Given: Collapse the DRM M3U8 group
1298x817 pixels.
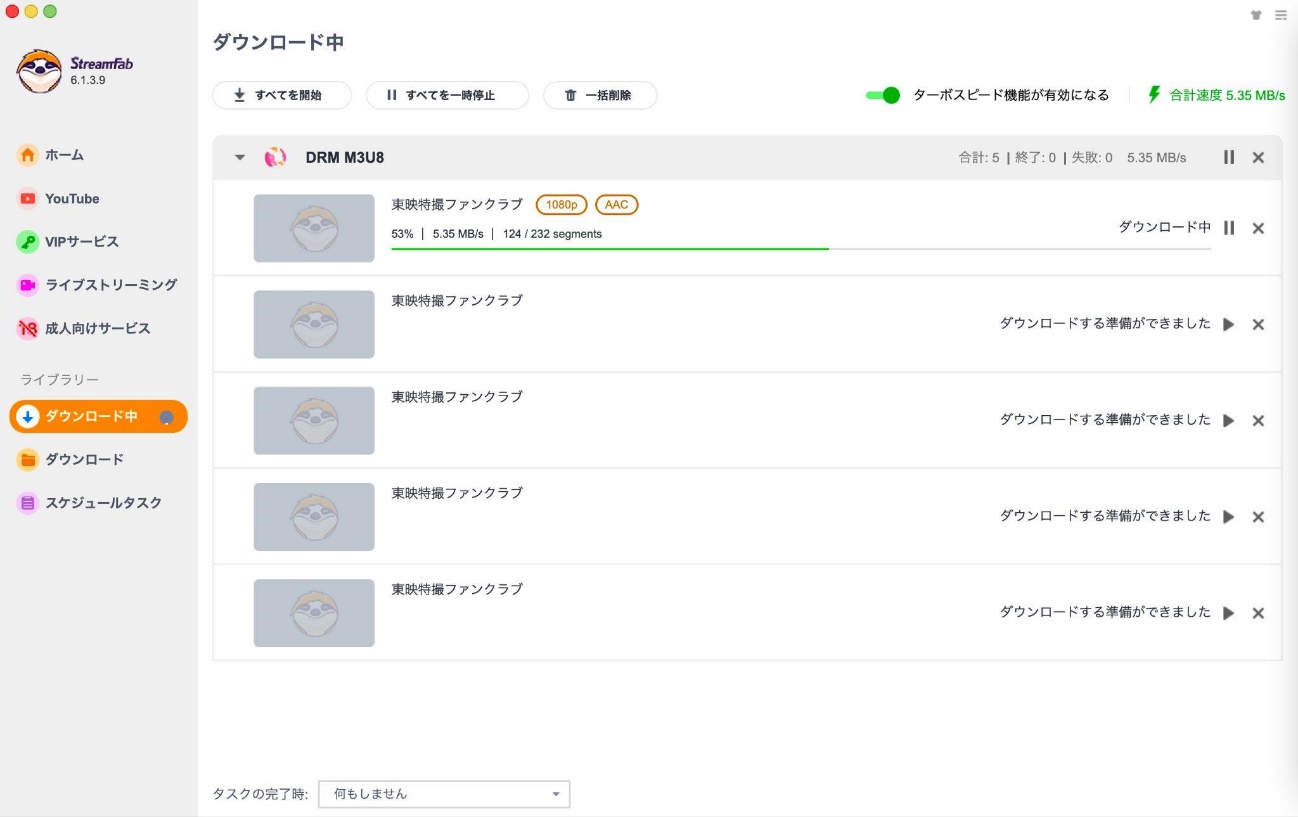Looking at the screenshot, I should [240, 157].
